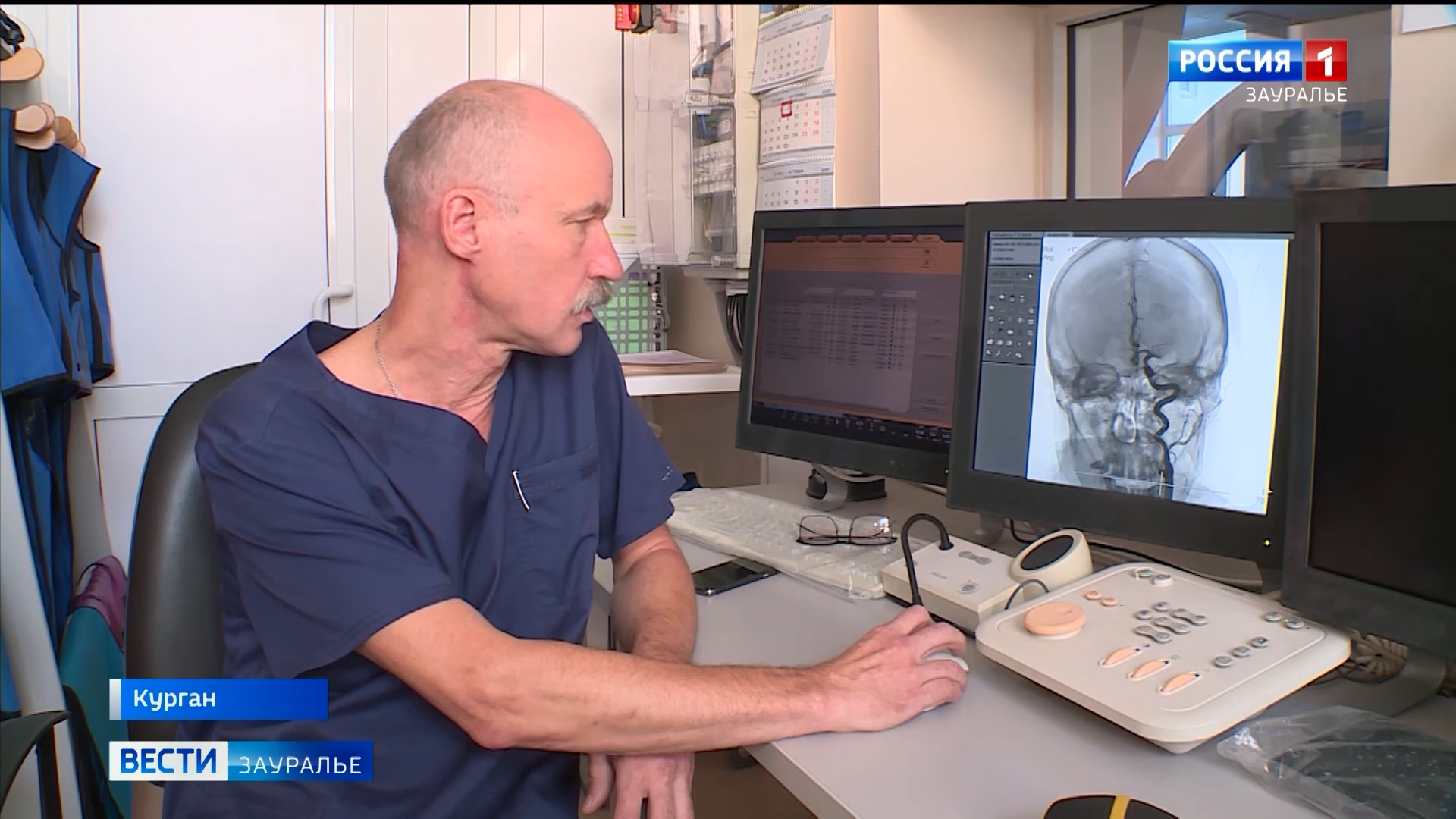Click the highlighted rightmost pill tab on left monitor

coord(927,238)
